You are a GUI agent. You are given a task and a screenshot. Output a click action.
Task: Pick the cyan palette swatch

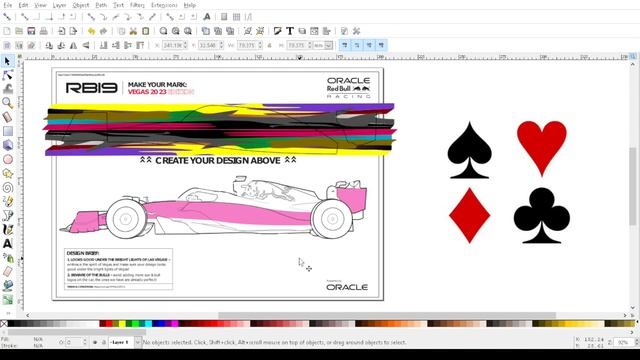click(149, 324)
